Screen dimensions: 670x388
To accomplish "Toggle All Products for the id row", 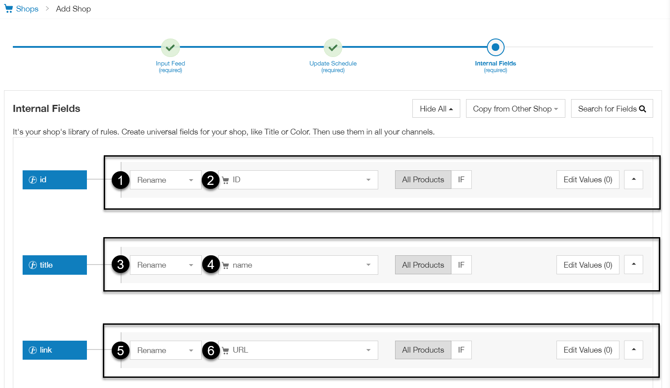I will [x=423, y=179].
